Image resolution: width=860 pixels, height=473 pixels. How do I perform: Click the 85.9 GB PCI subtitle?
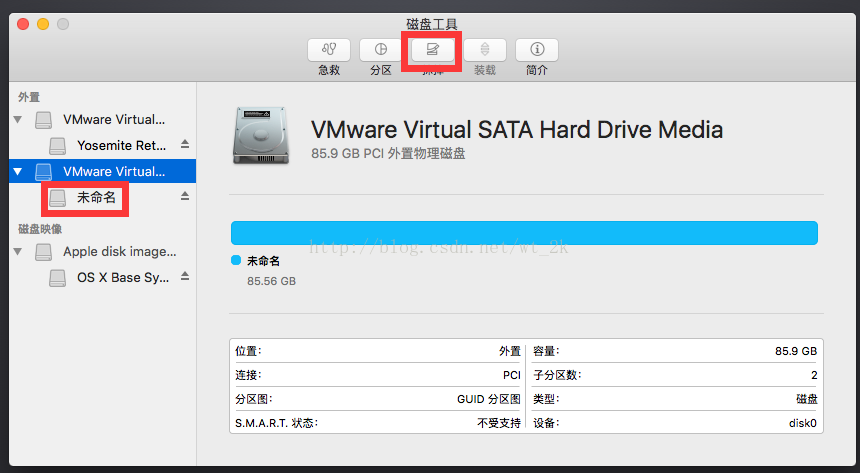click(388, 154)
